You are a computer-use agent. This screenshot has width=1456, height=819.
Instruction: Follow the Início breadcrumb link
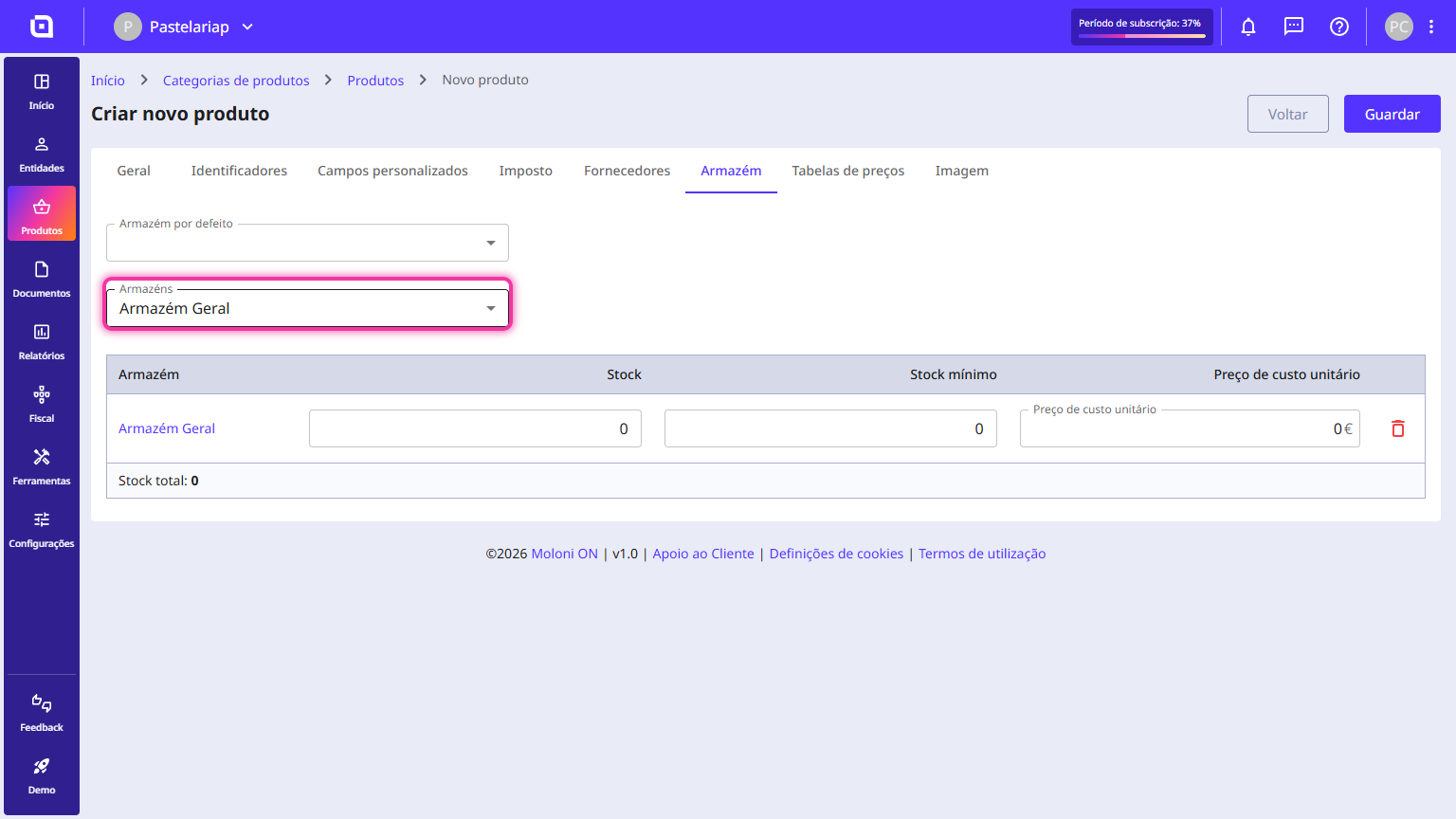(x=108, y=81)
